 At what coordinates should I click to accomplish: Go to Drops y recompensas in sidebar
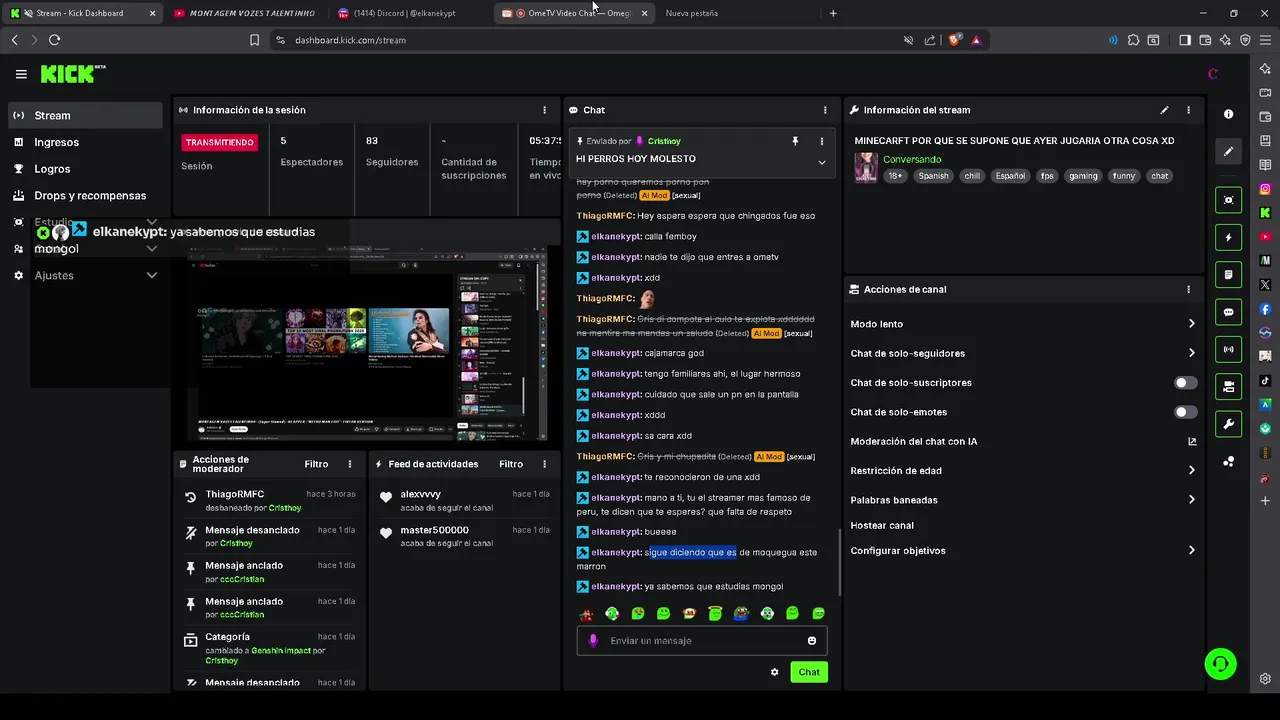[x=86, y=196]
